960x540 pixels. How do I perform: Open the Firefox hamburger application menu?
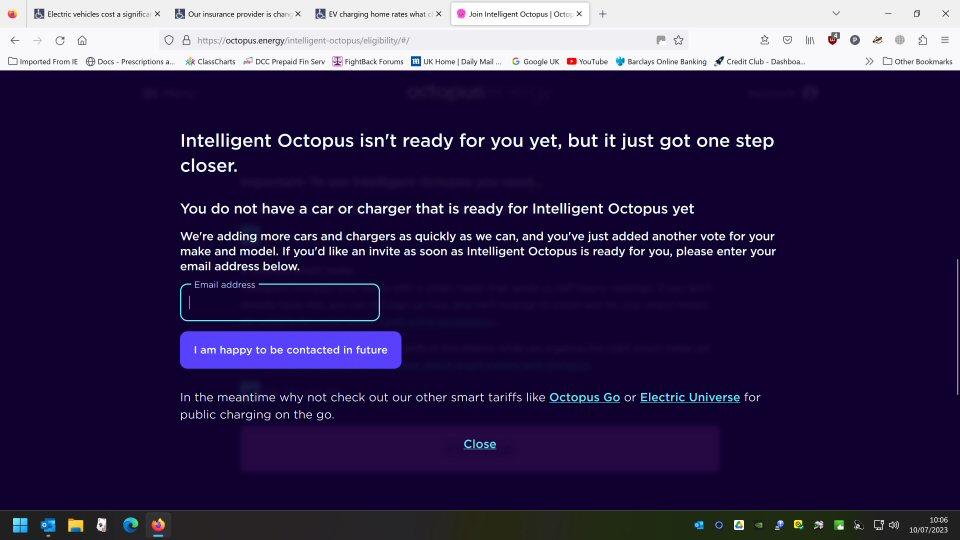pos(943,40)
